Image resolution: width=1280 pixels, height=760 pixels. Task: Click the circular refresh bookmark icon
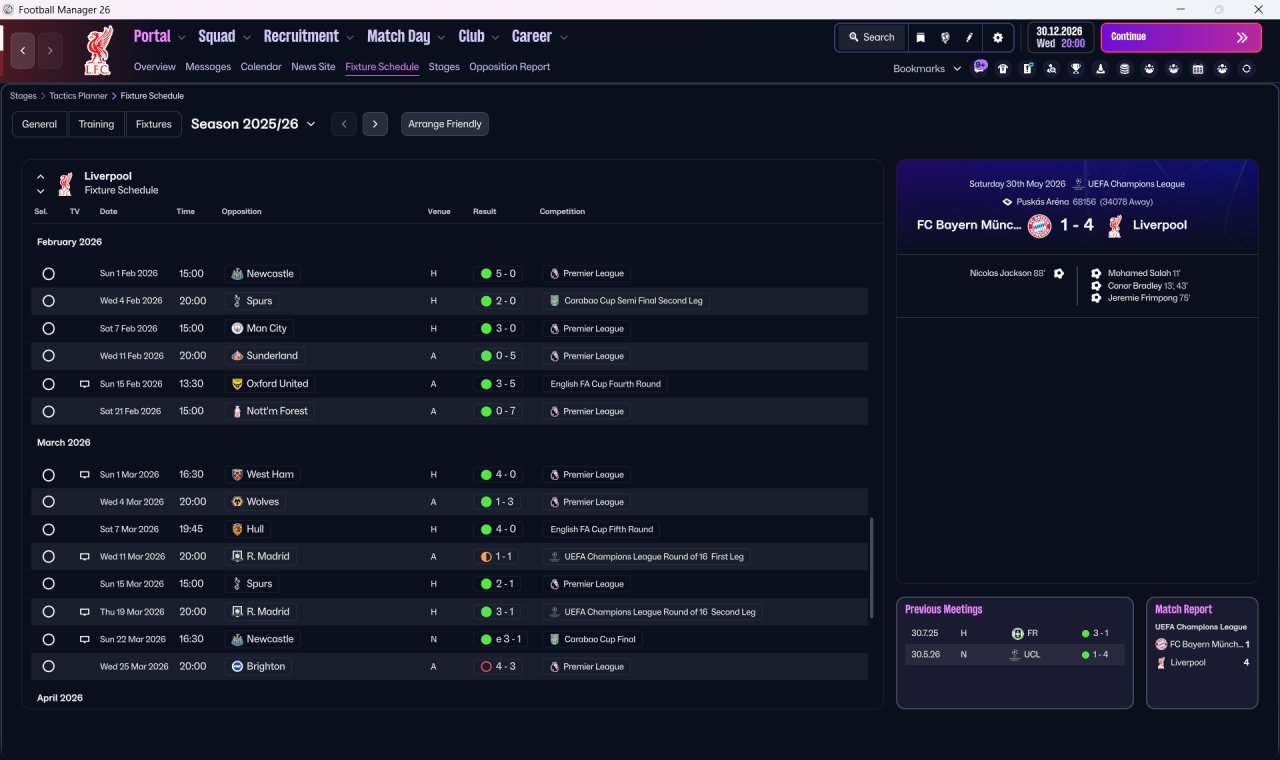pos(1246,69)
